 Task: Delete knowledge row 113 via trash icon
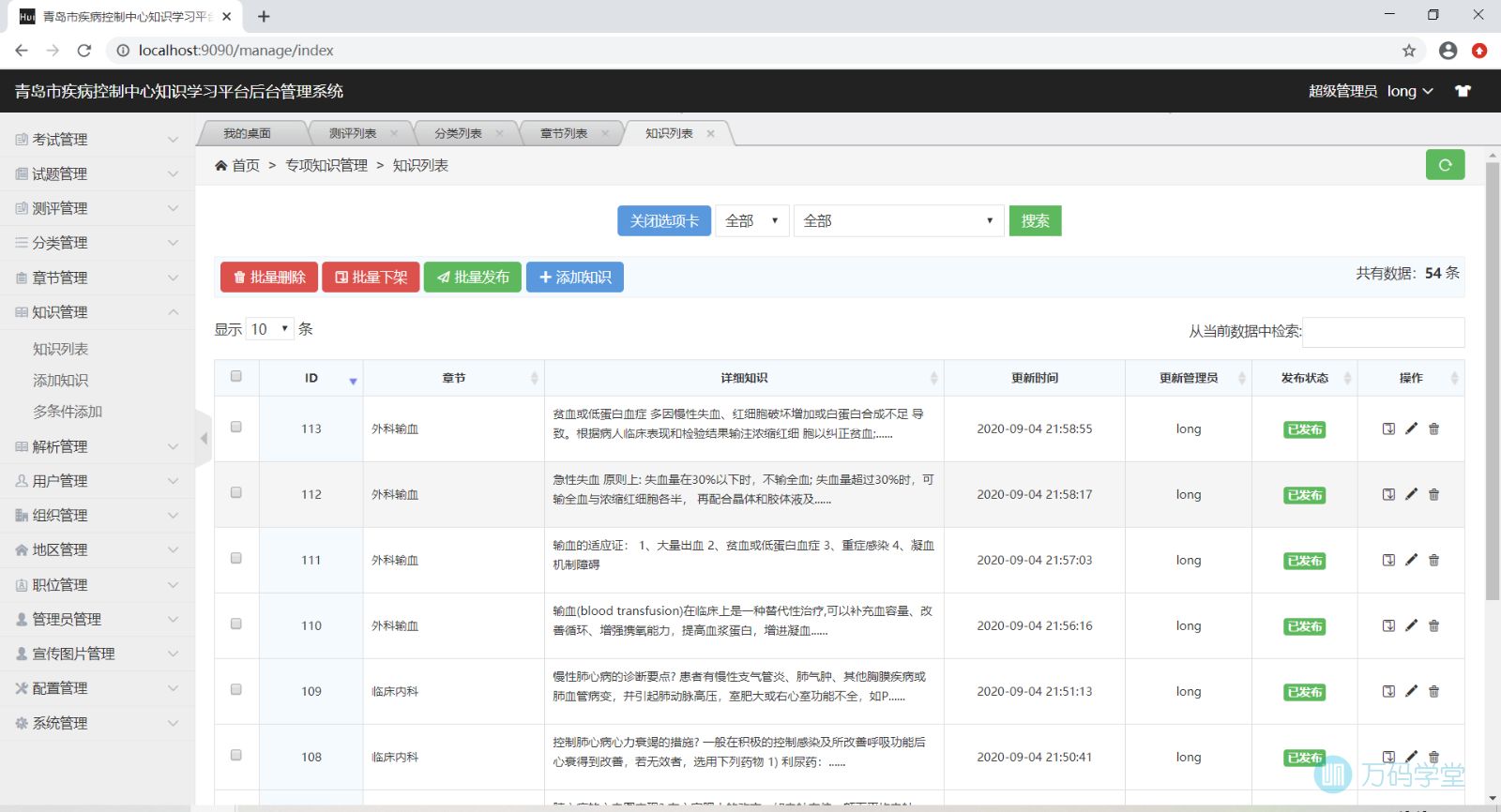pos(1433,429)
